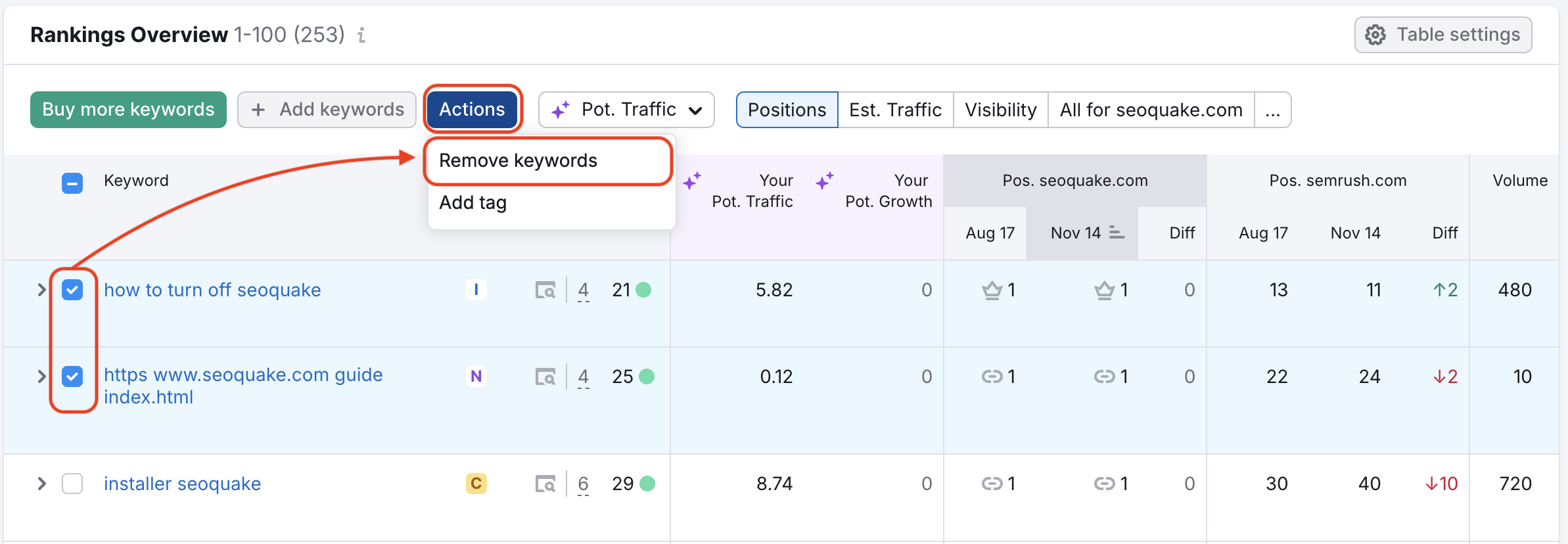Click the '...' more tabs button
1568x544 pixels.
click(x=1272, y=110)
